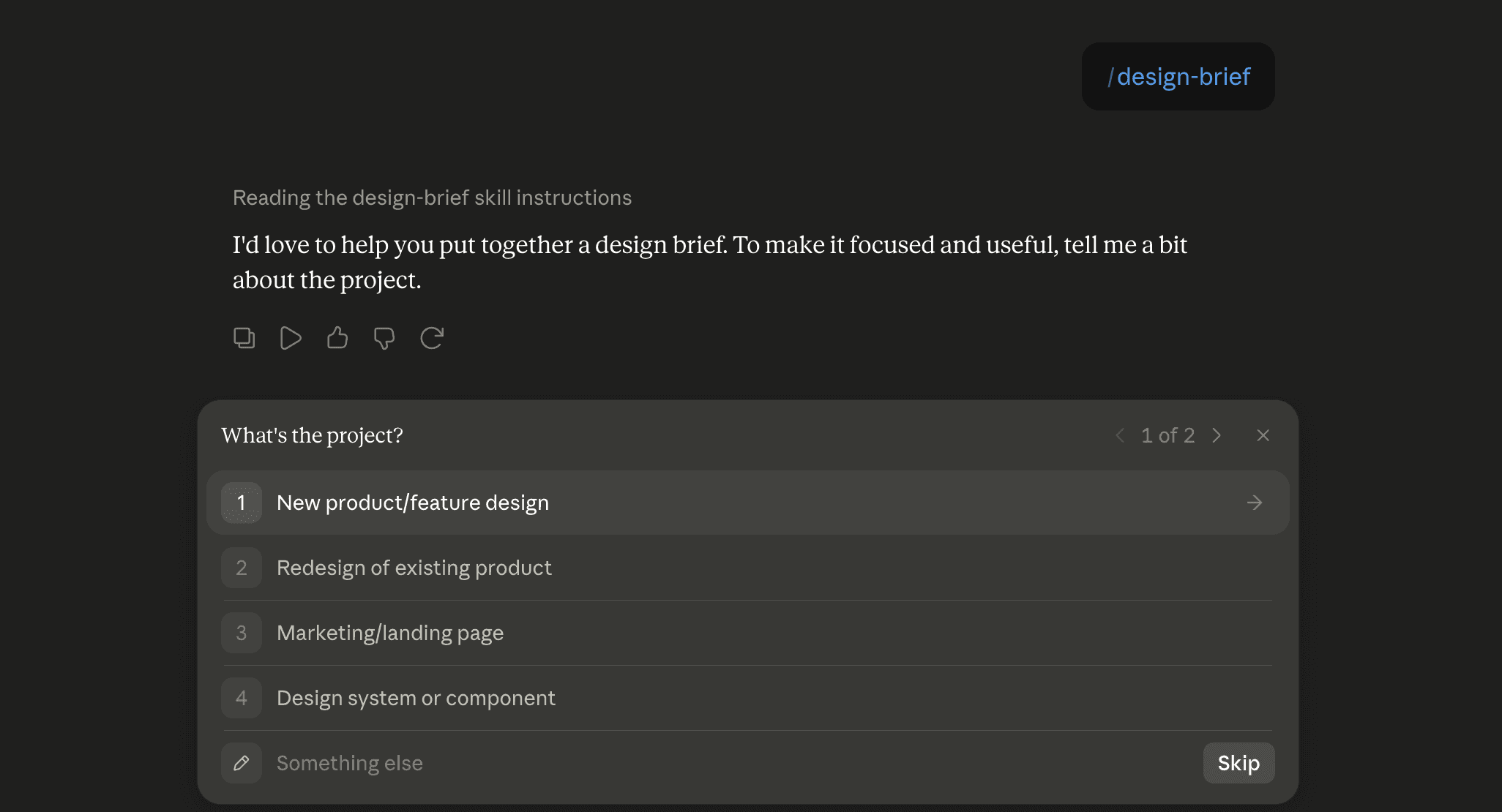Viewport: 1502px width, 812px height.
Task: Click number badge 1 option
Action: pyautogui.click(x=242, y=503)
